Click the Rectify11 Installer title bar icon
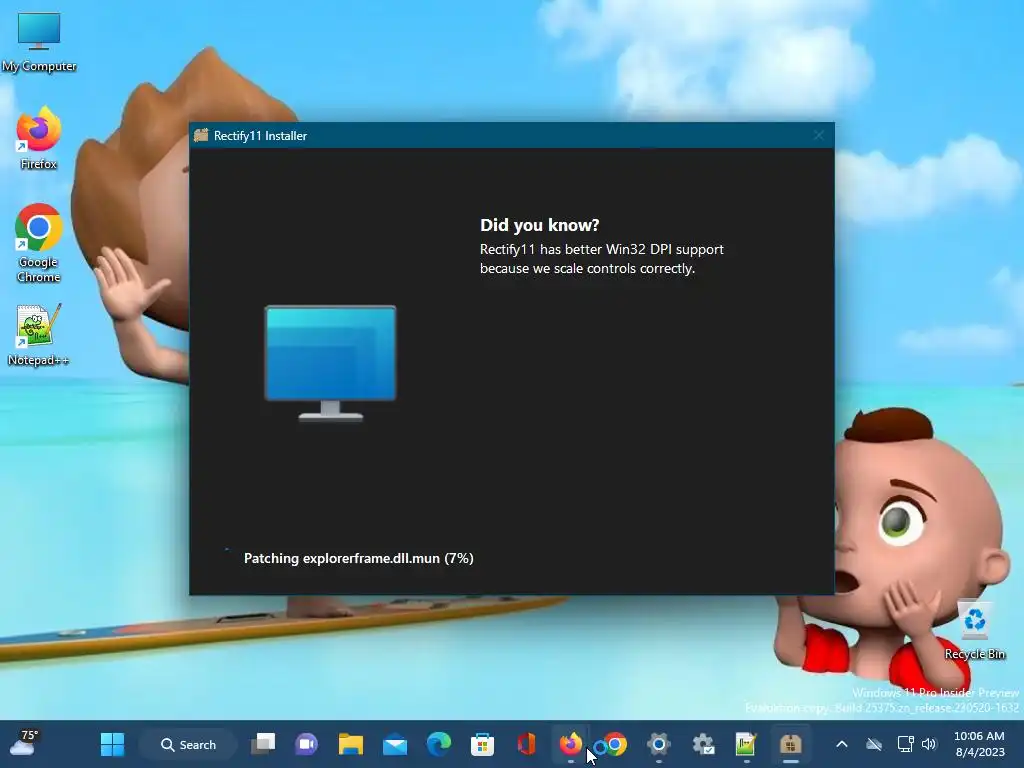1024x768 pixels. 201,135
